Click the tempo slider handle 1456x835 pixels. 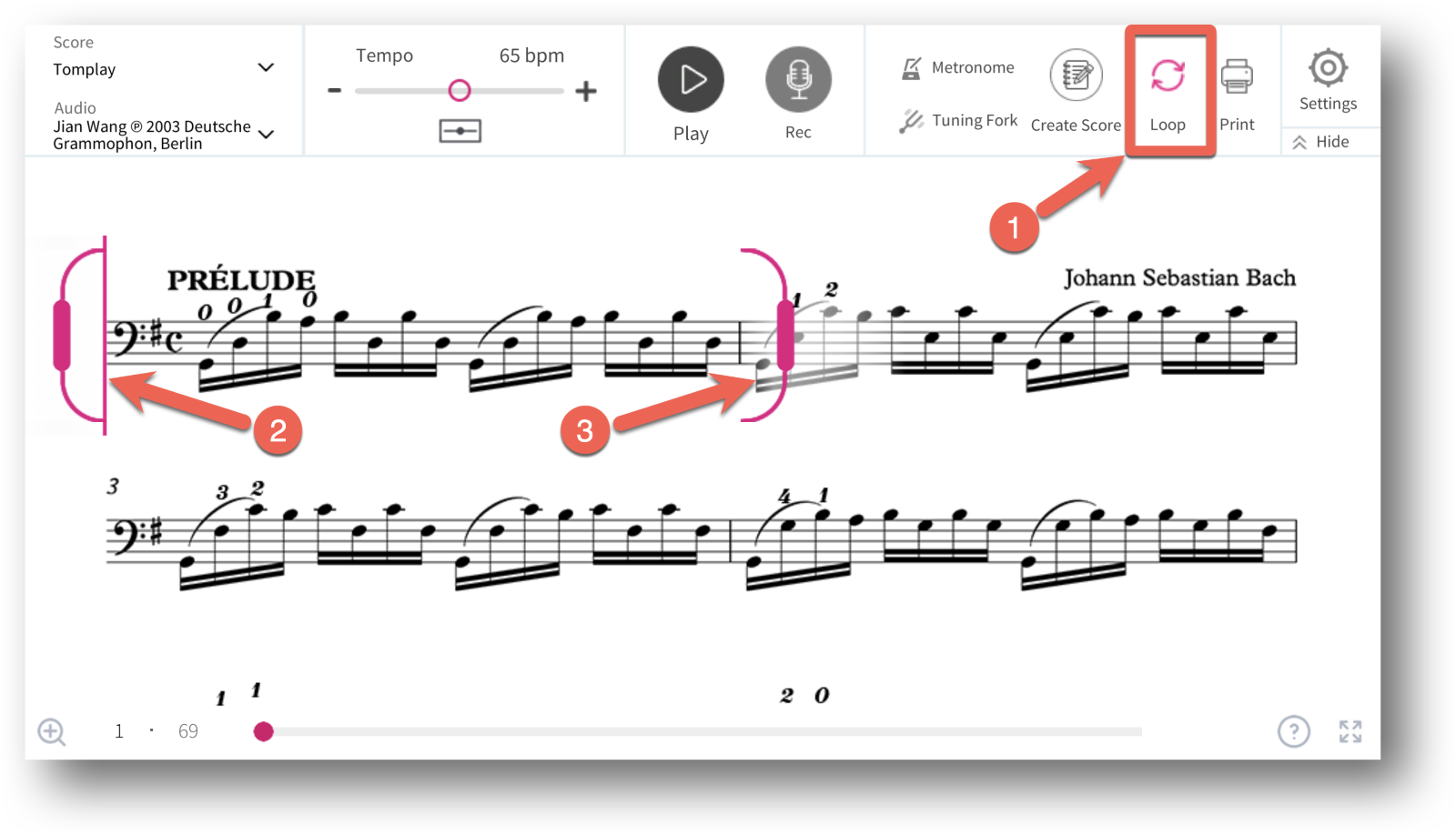(x=460, y=90)
